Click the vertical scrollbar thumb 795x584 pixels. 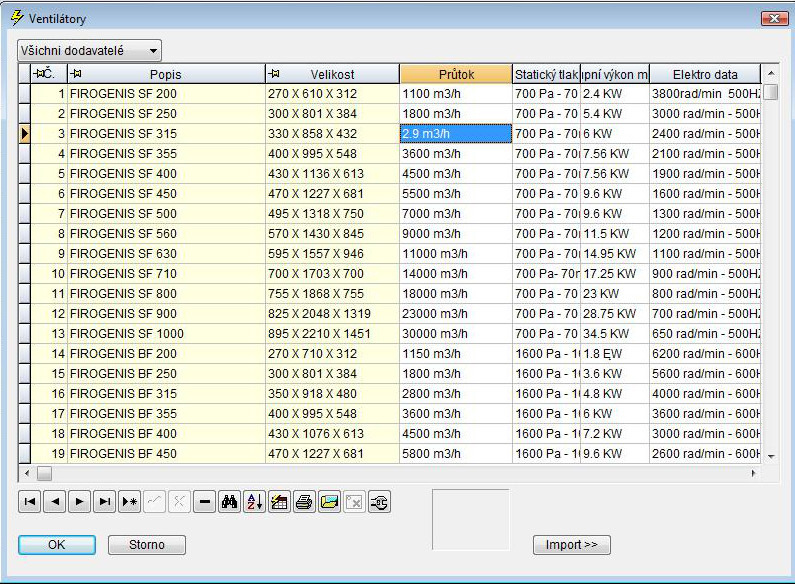[771, 92]
